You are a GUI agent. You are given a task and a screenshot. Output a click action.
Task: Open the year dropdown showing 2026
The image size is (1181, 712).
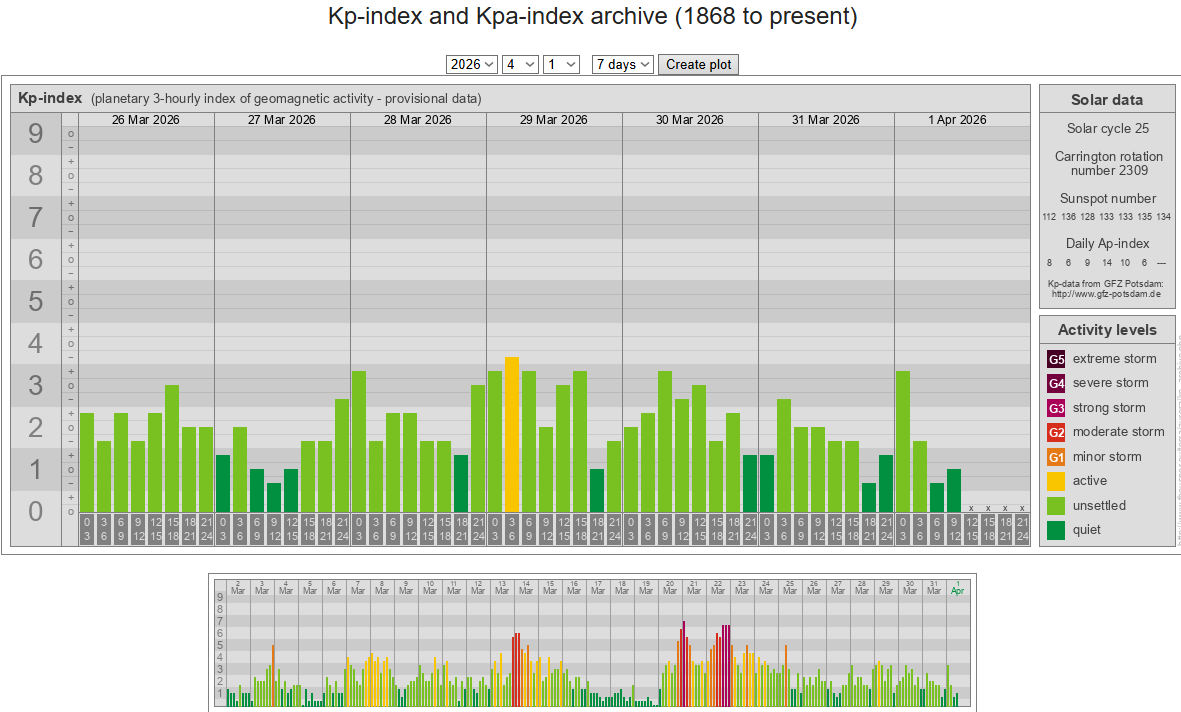(x=472, y=64)
